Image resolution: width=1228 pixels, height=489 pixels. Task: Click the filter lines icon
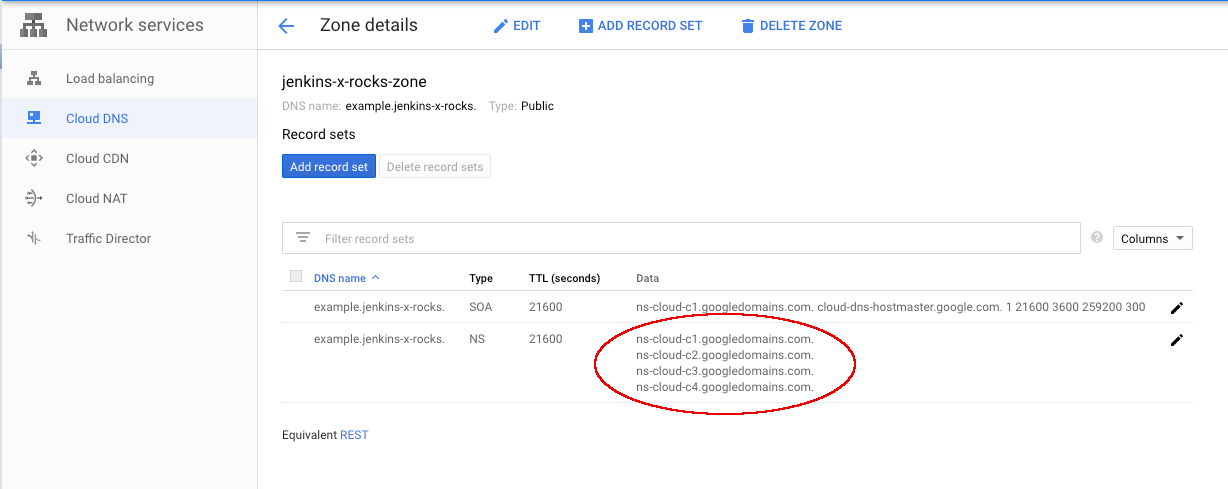click(303, 238)
